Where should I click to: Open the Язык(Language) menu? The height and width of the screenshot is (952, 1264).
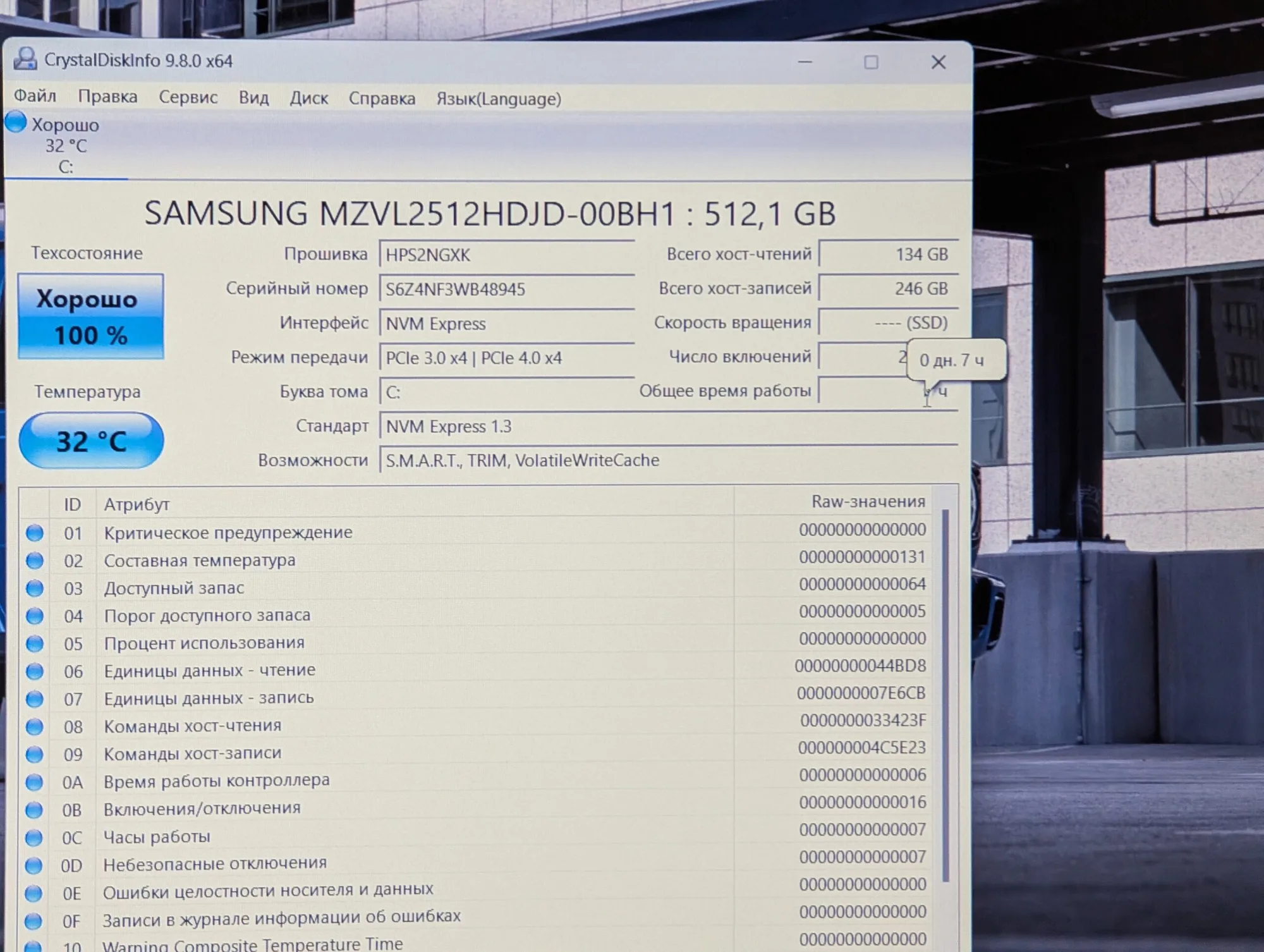(499, 99)
